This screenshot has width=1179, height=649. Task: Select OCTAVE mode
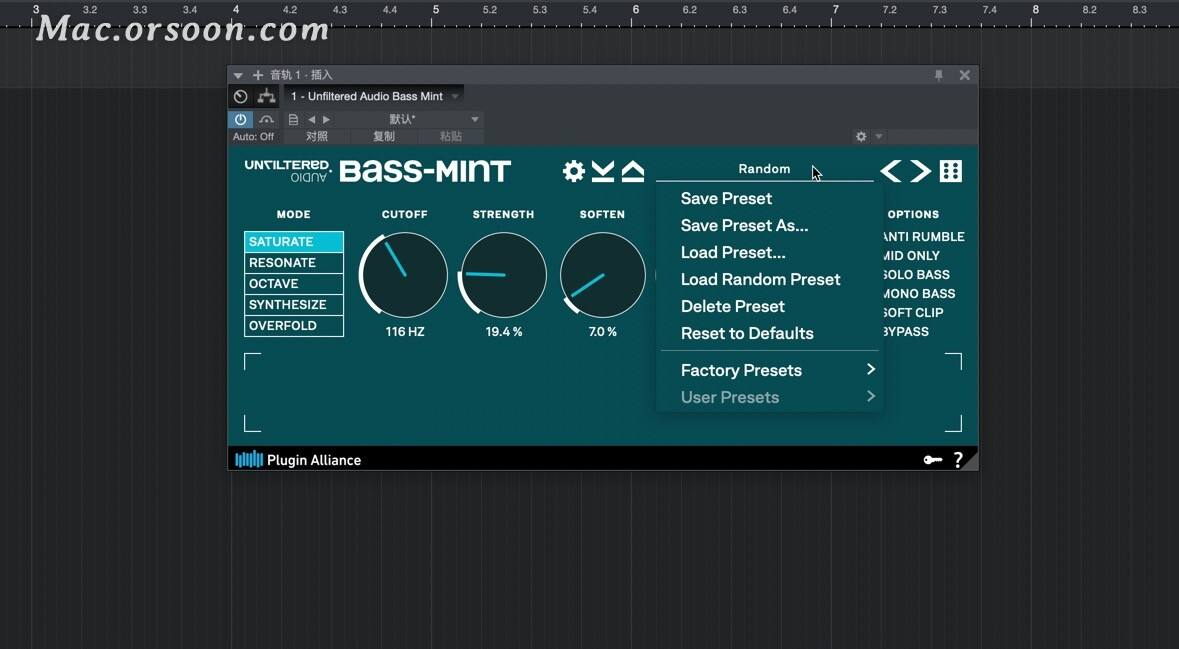coord(294,284)
